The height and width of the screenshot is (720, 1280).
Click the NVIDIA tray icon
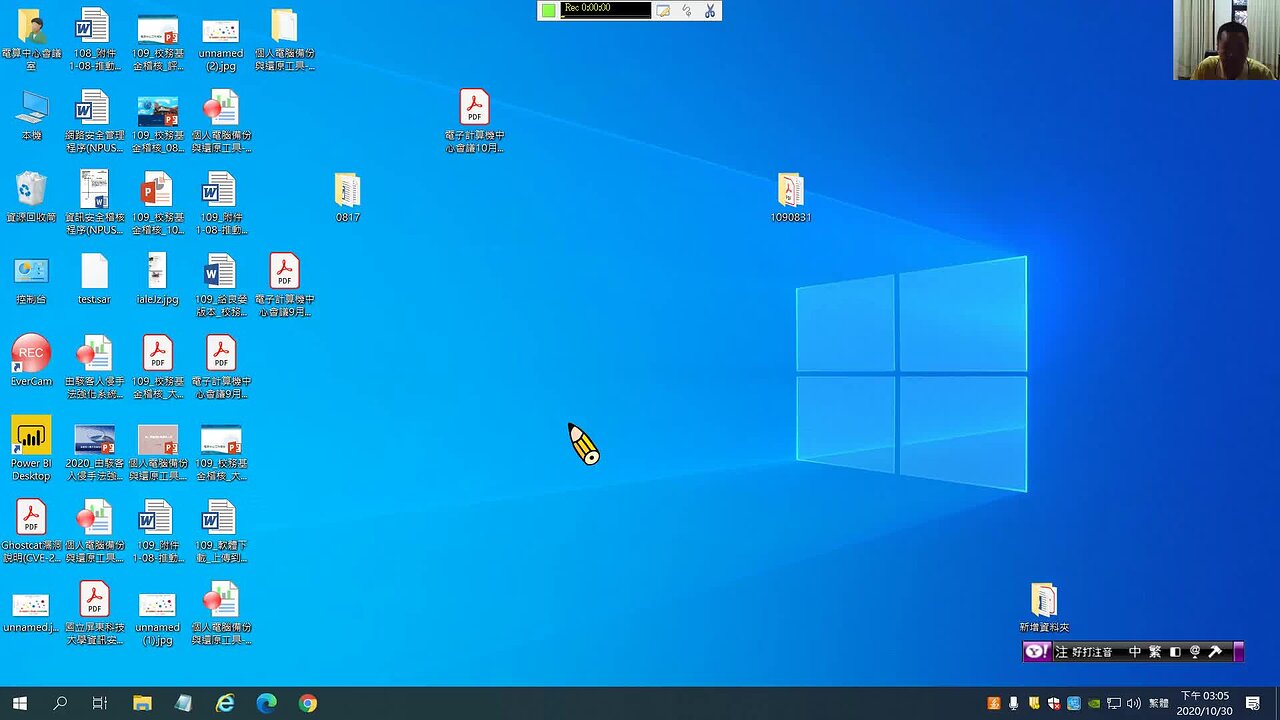tap(1094, 703)
